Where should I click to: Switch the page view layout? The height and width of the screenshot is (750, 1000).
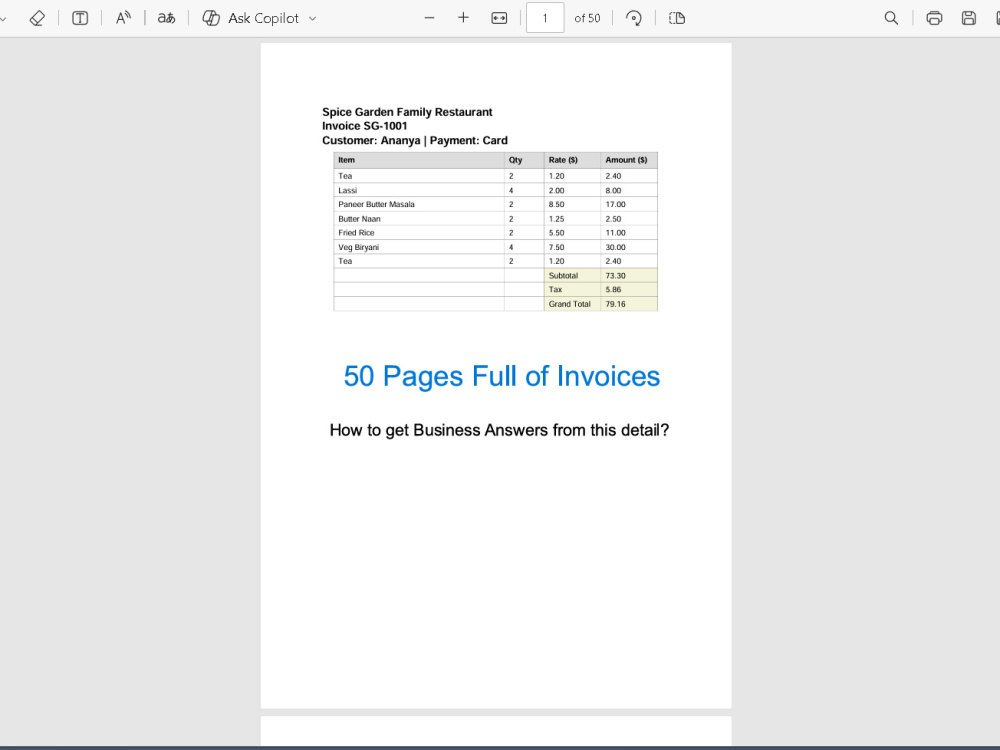click(677, 18)
